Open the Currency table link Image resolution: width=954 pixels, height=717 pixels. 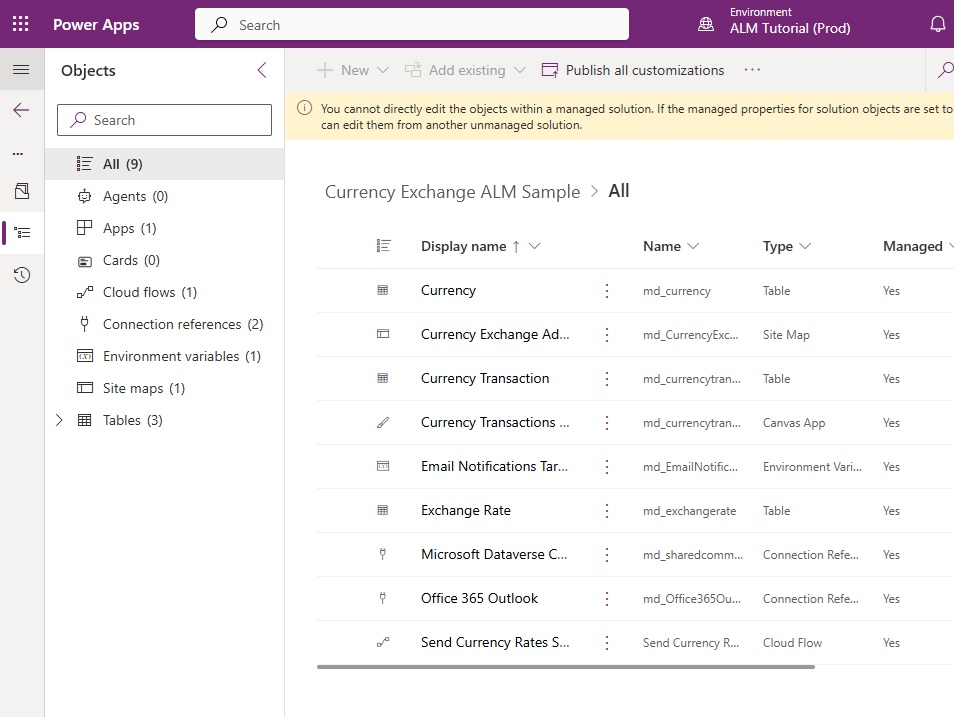point(448,290)
